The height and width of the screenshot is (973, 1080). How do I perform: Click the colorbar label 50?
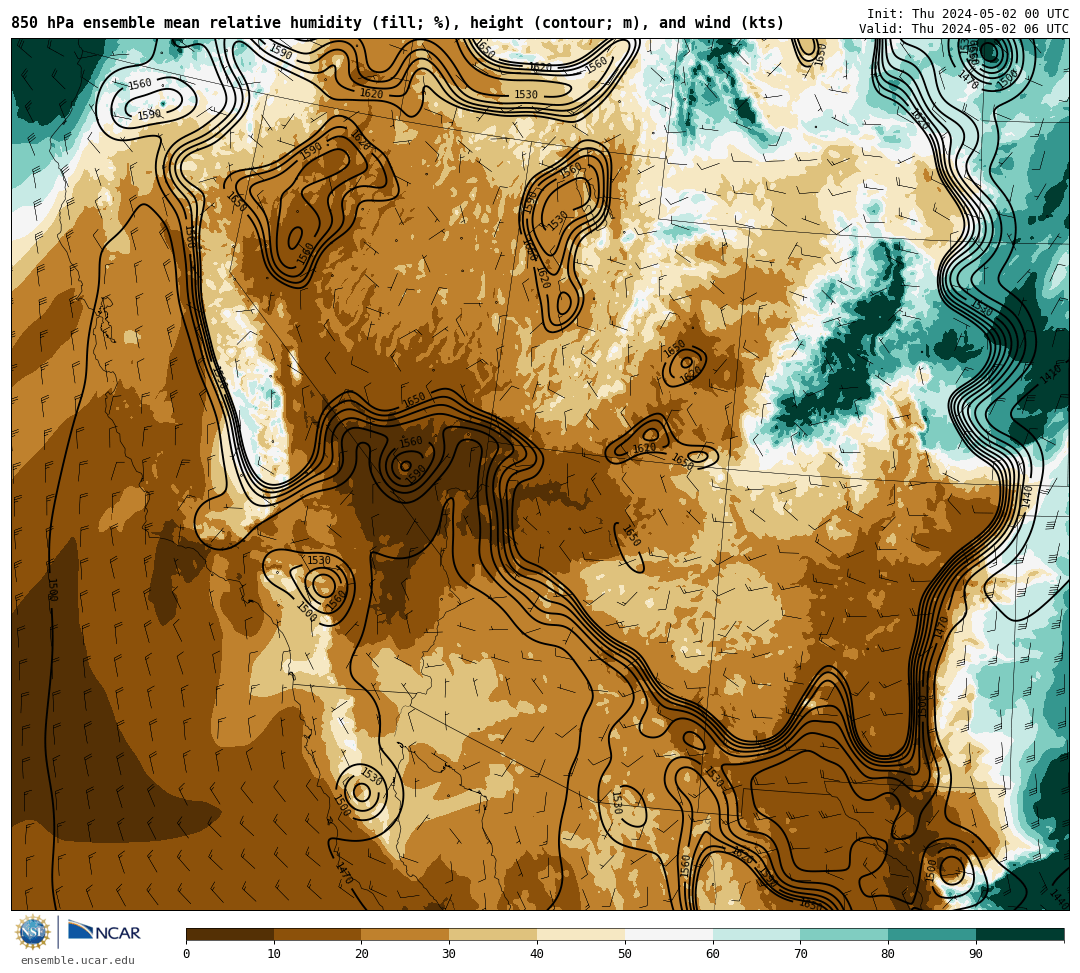tap(625, 954)
